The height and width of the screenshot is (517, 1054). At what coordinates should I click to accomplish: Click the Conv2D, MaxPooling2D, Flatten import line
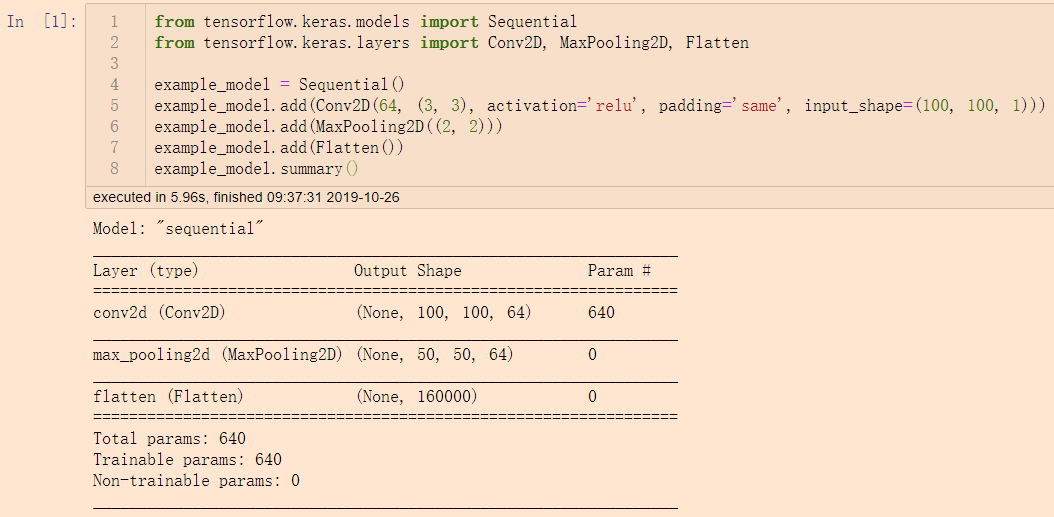click(x=451, y=43)
